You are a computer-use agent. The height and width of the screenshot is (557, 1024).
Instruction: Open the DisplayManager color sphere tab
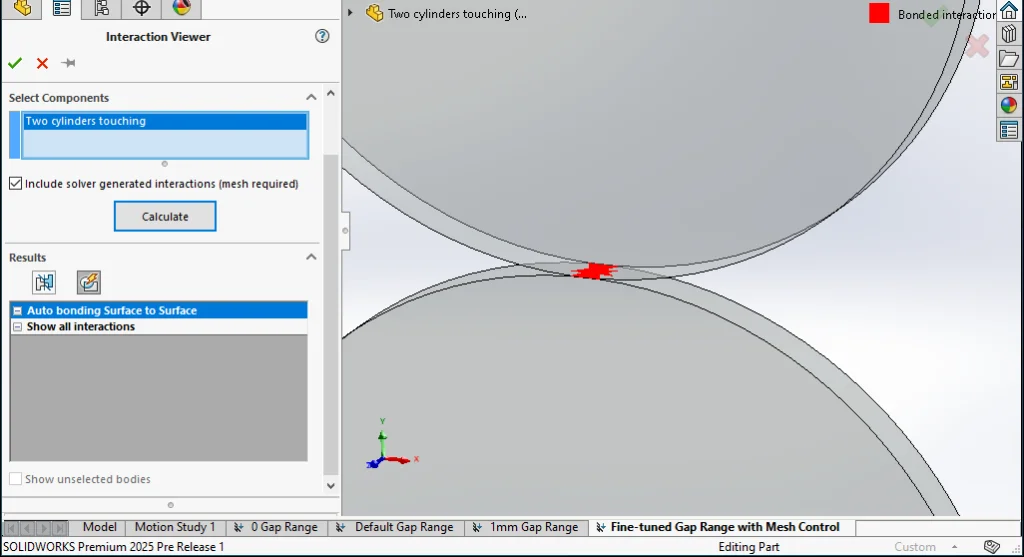pos(181,8)
